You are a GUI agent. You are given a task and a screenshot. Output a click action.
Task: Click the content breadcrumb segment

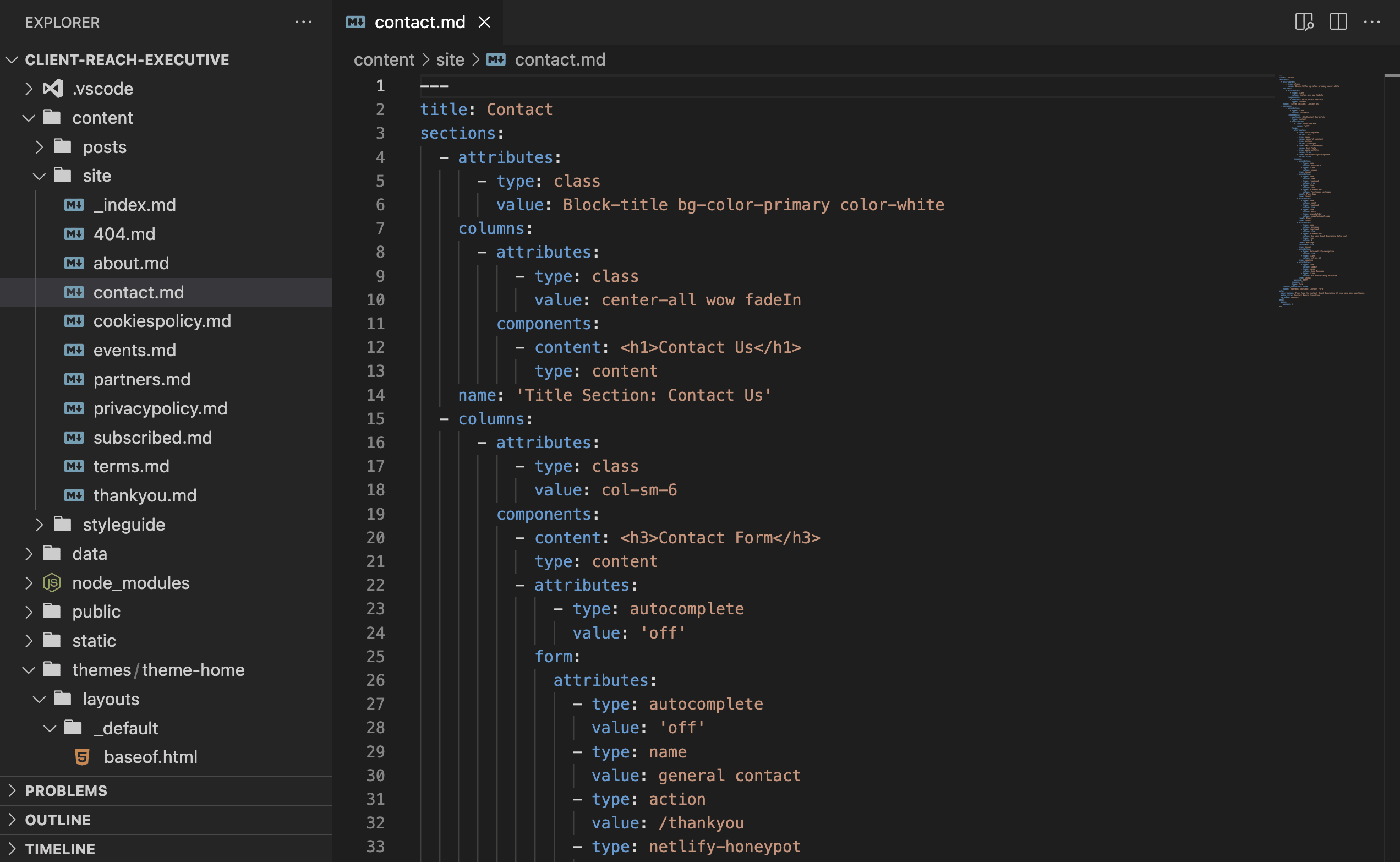coord(384,59)
